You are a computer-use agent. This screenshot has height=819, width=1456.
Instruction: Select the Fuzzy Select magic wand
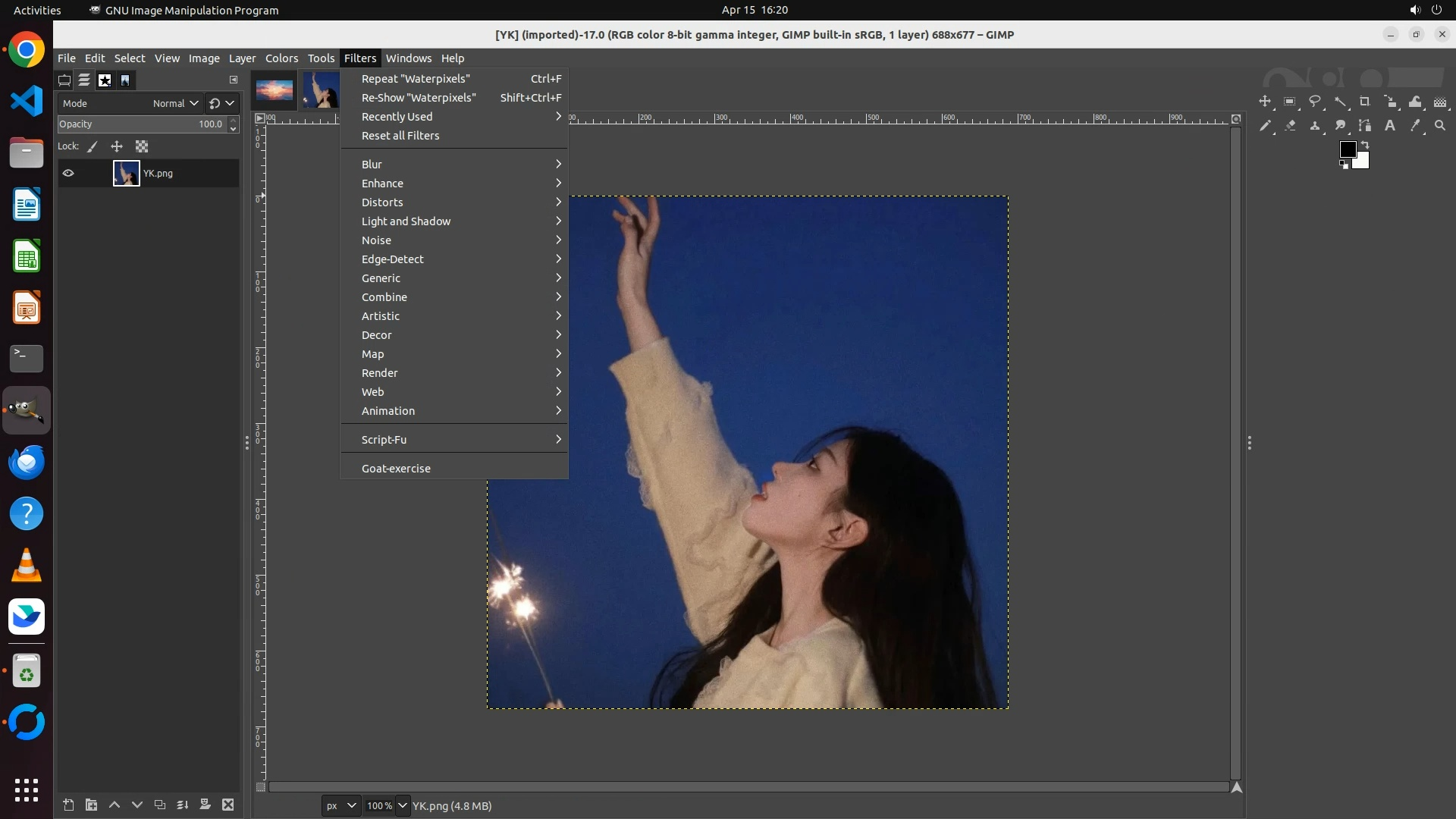pos(1340,102)
